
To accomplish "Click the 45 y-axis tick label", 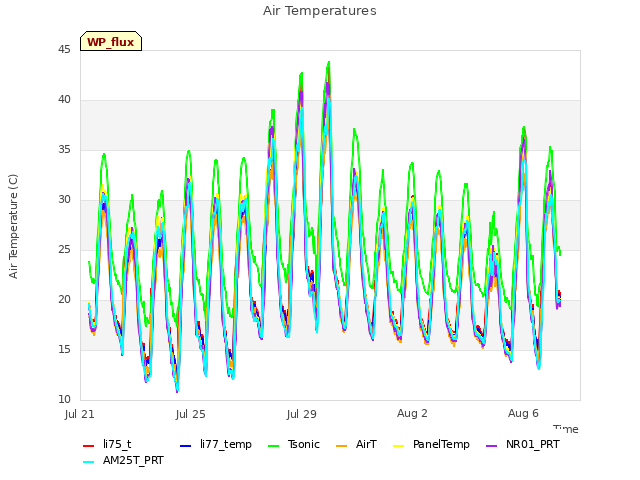I will click(x=64, y=50).
